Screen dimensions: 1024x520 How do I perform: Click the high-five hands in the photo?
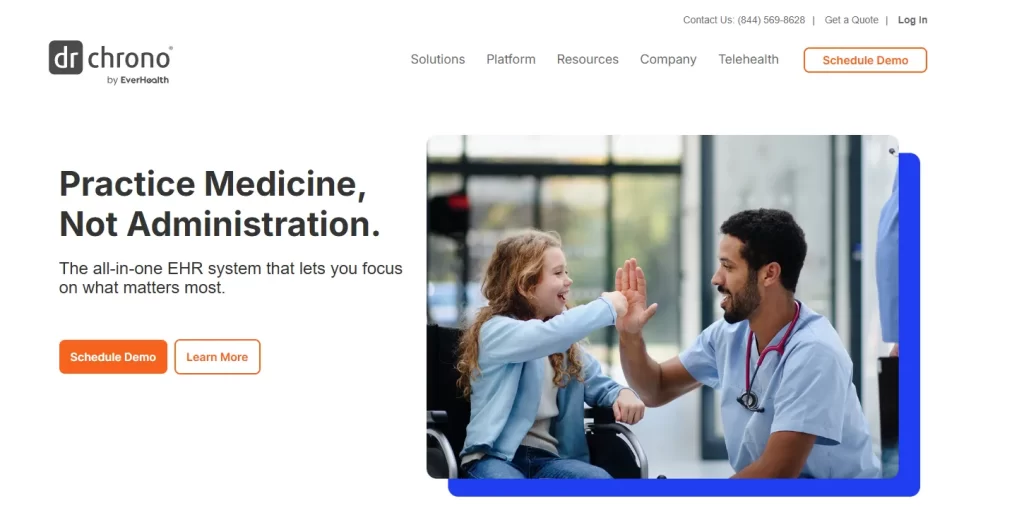point(630,297)
